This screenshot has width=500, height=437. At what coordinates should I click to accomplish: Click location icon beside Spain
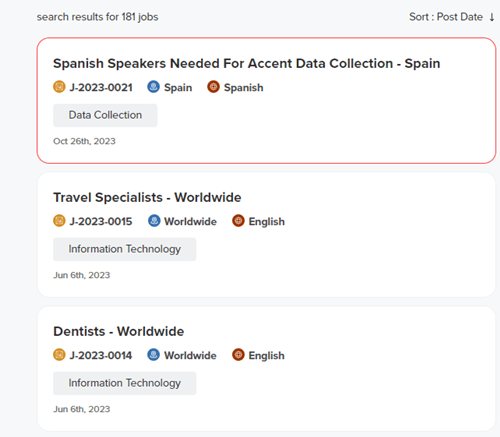click(x=153, y=87)
